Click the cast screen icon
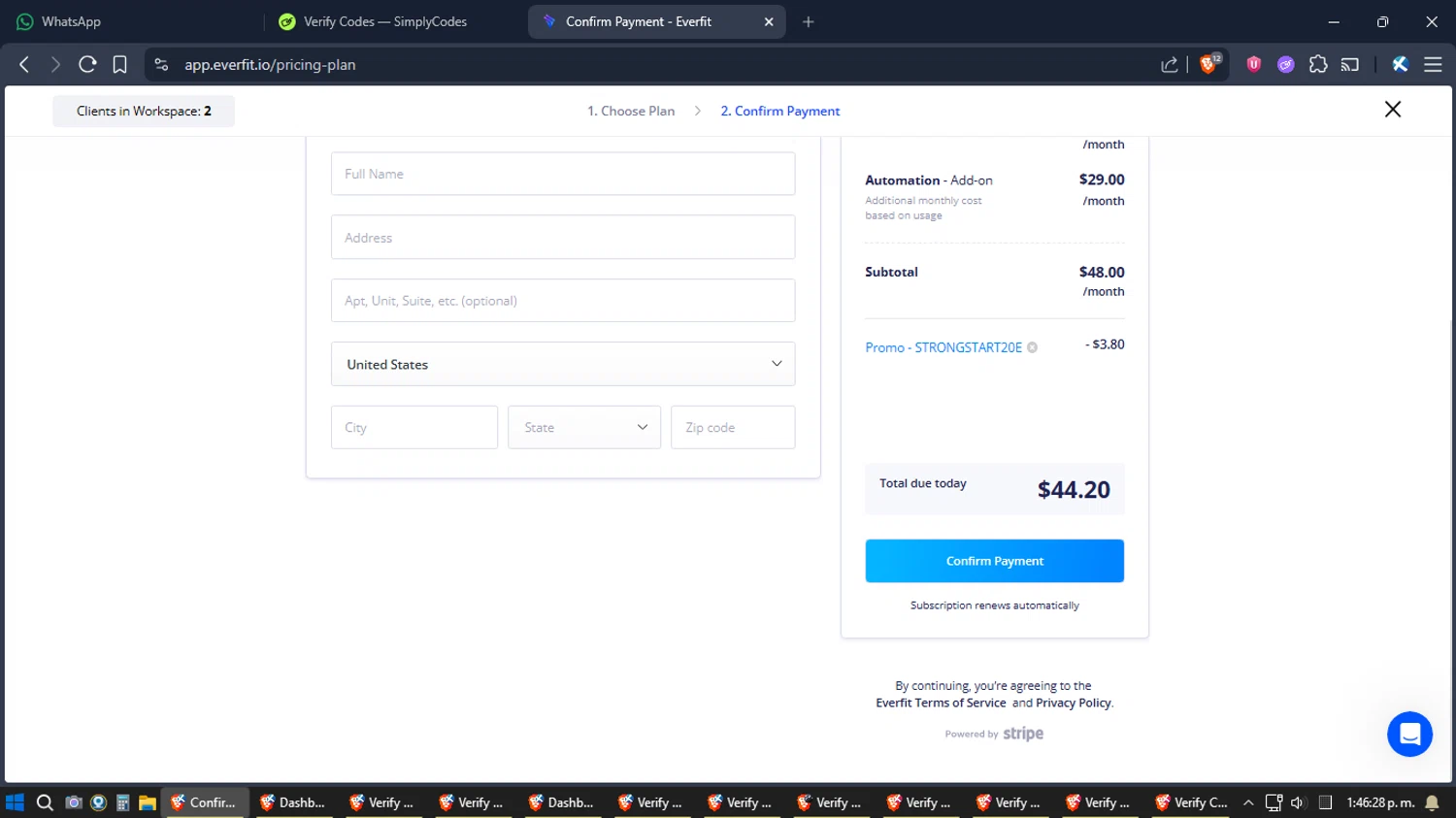This screenshot has height=818, width=1456. (x=1350, y=64)
